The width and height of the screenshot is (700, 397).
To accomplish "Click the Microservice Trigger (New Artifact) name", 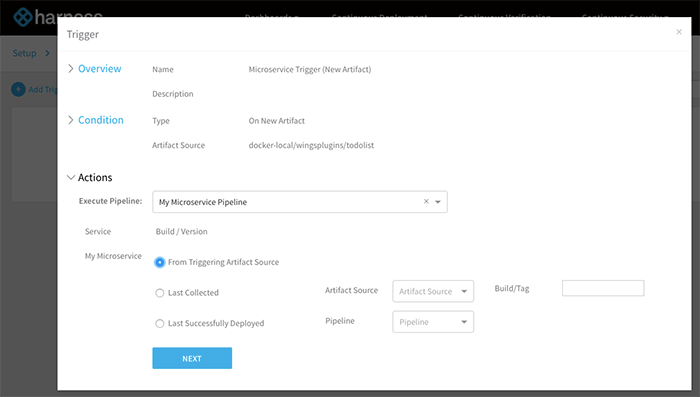I will click(x=310, y=69).
